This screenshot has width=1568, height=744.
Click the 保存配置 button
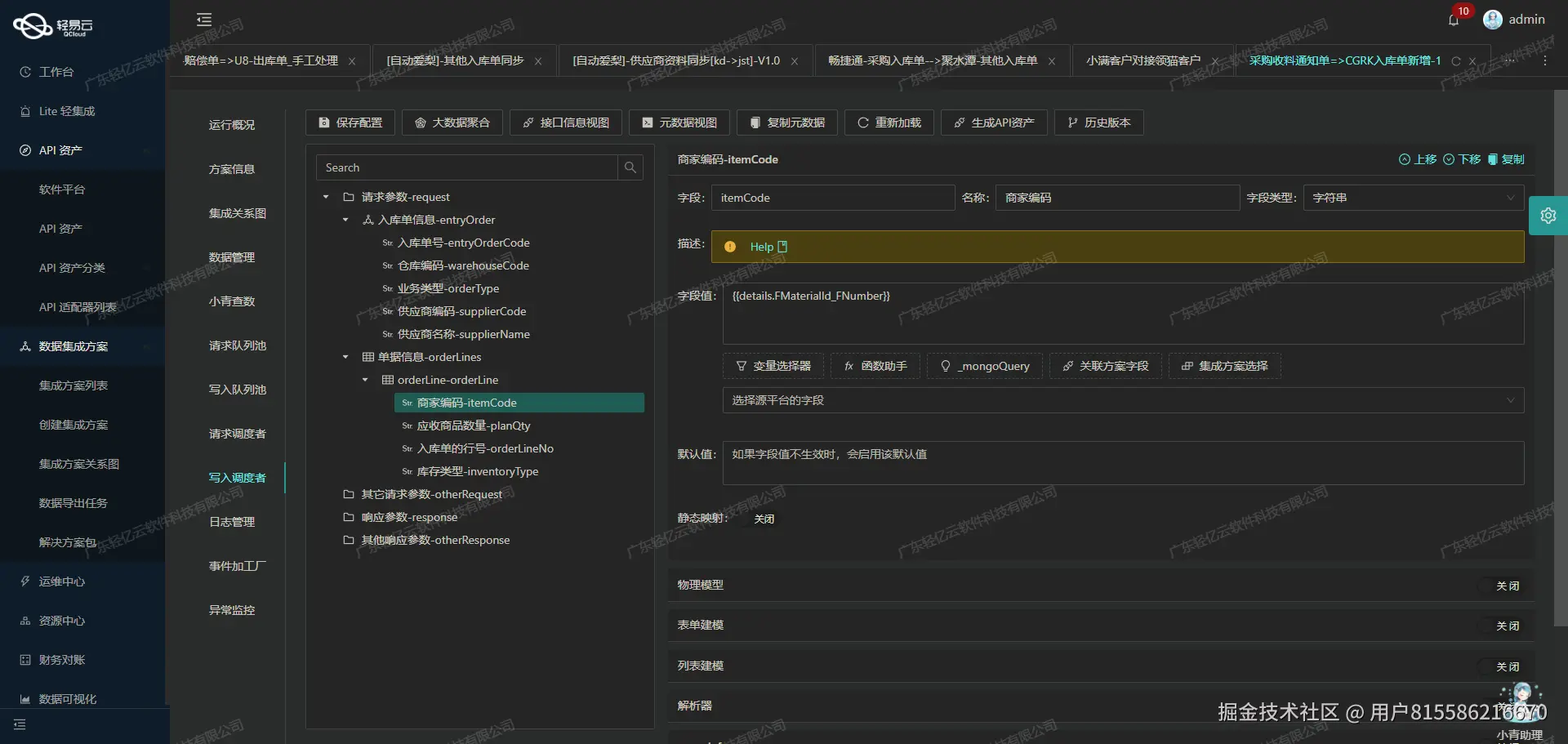pos(350,123)
